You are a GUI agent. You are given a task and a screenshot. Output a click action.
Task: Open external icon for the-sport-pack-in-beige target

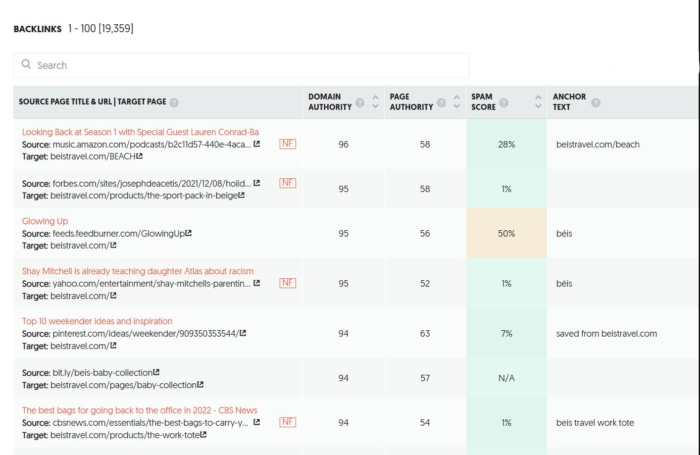[241, 195]
